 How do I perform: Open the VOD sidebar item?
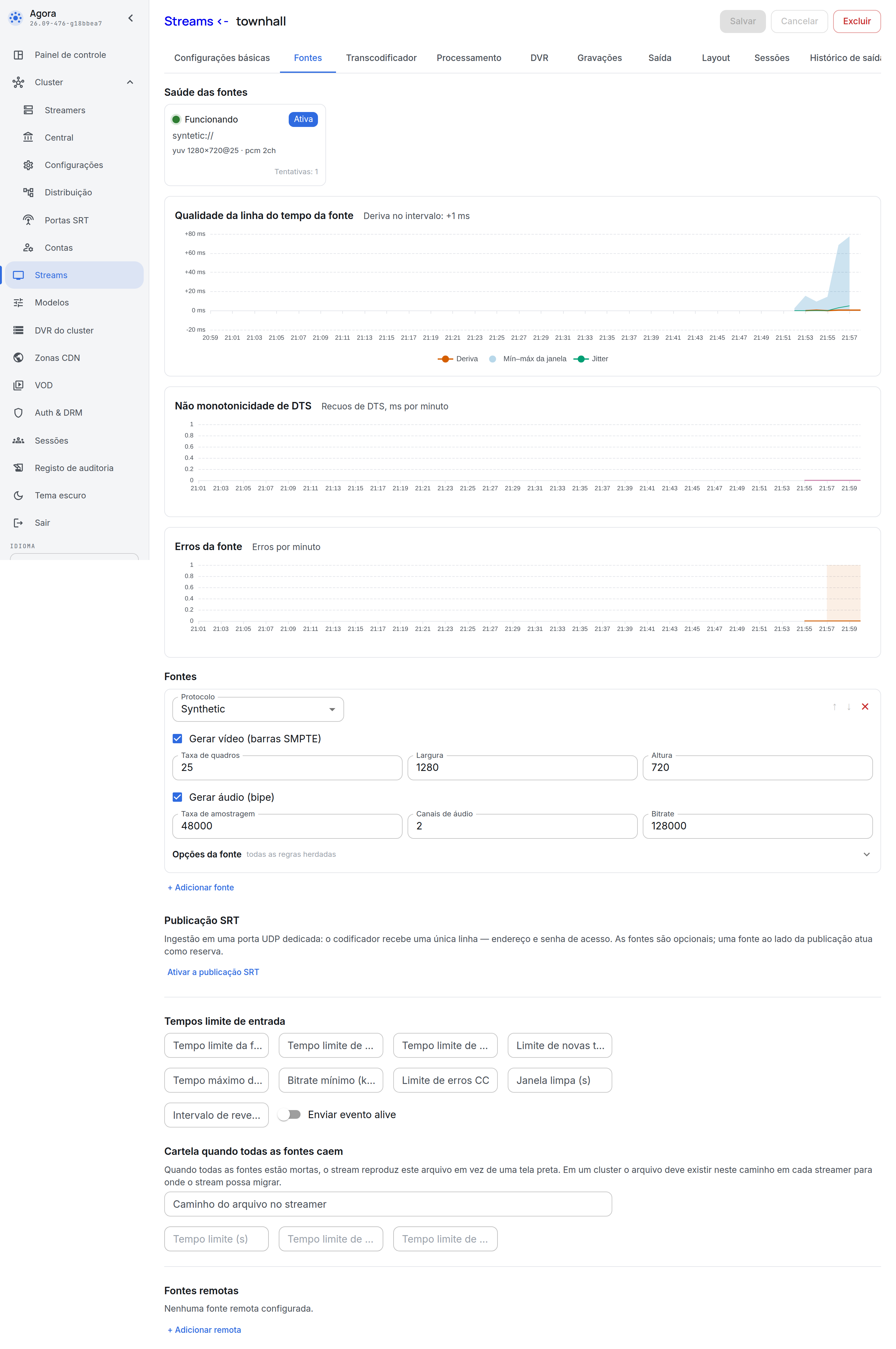tap(74, 385)
